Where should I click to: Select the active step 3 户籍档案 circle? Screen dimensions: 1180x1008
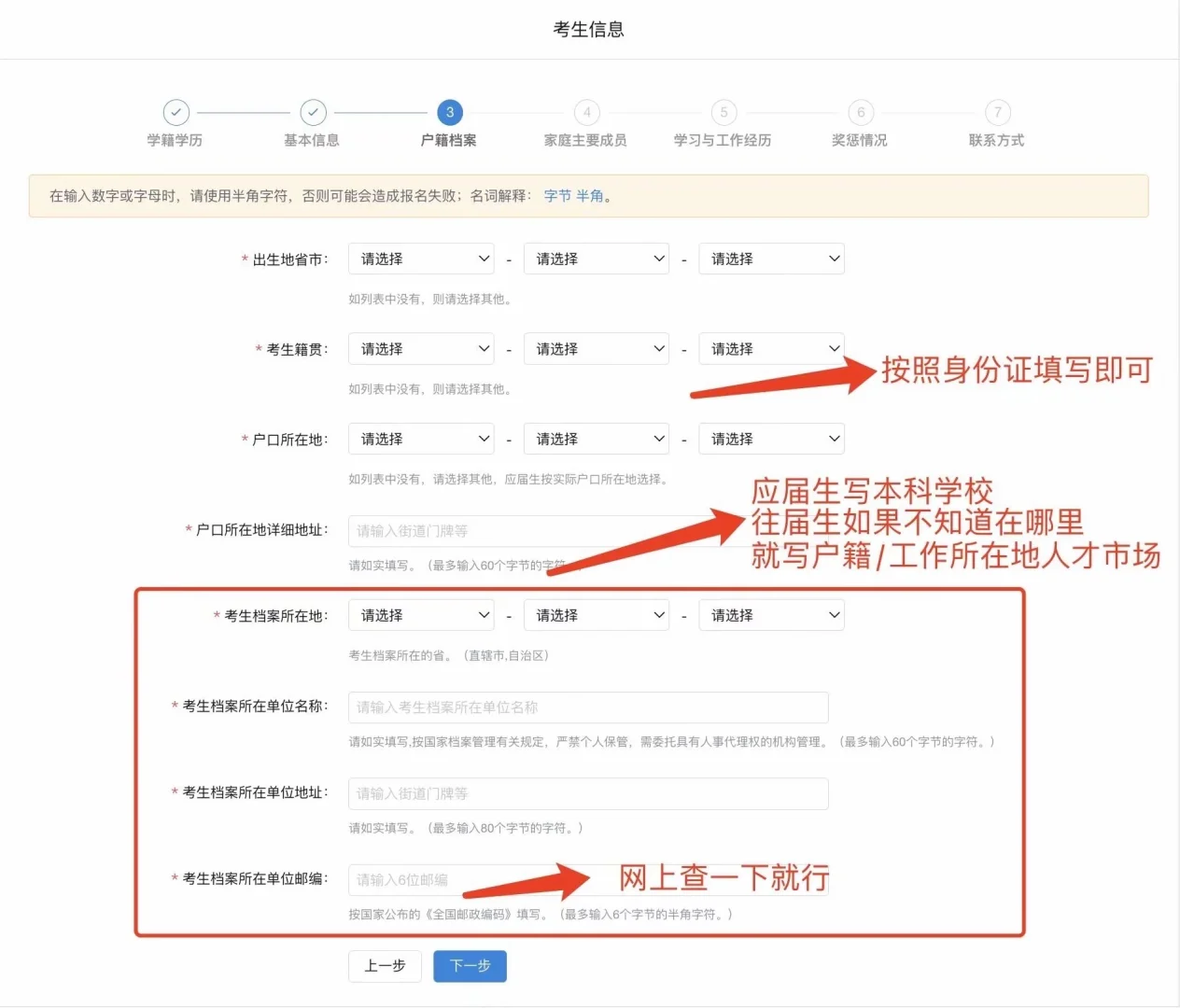pyautogui.click(x=450, y=112)
